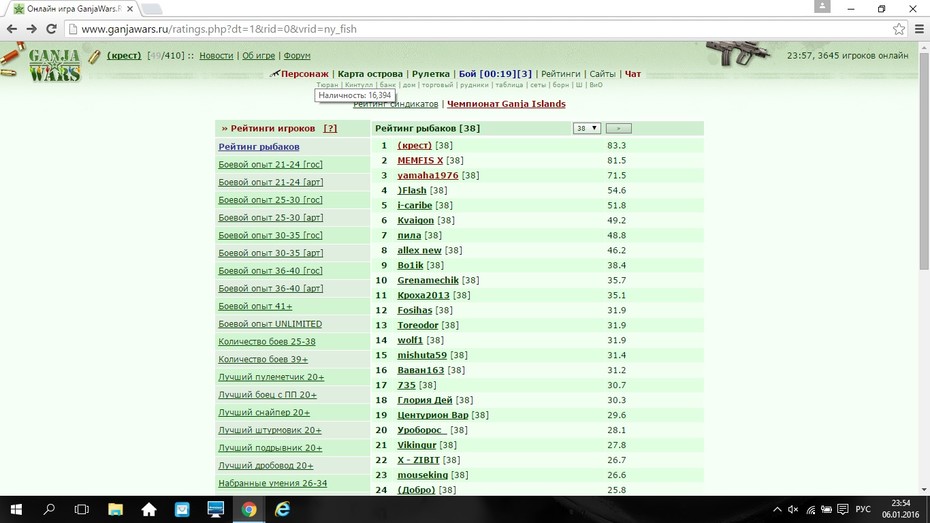Open Рулетка menu item
The image size is (930, 523).
[431, 74]
